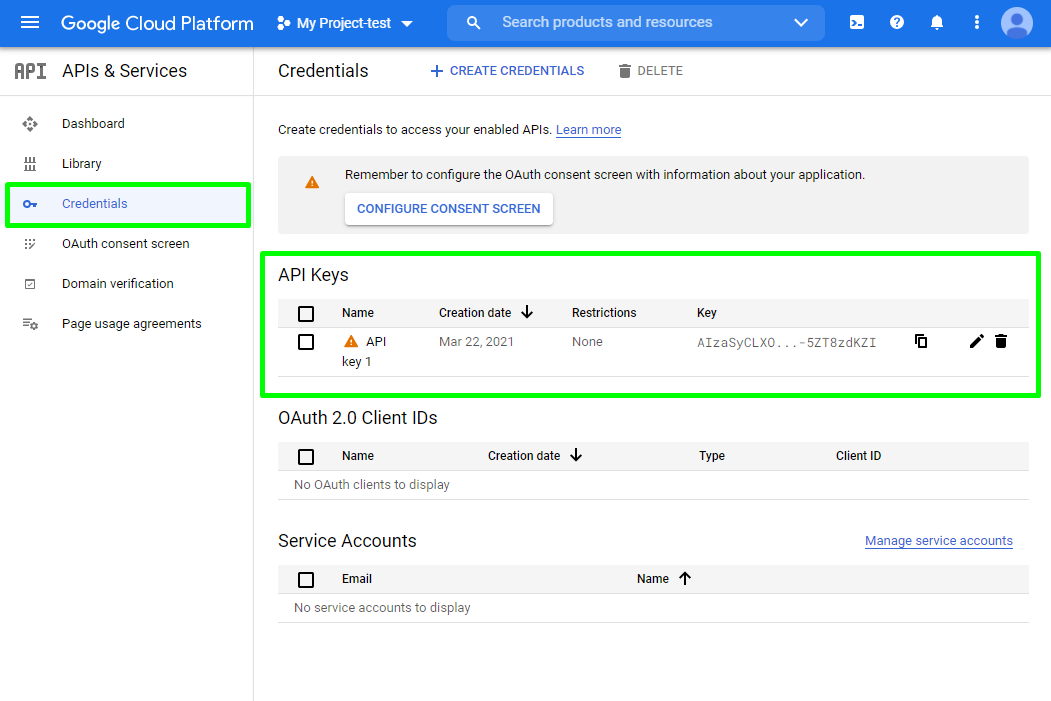The height and width of the screenshot is (701, 1051).
Task: Open the help question mark icon
Action: click(x=897, y=23)
